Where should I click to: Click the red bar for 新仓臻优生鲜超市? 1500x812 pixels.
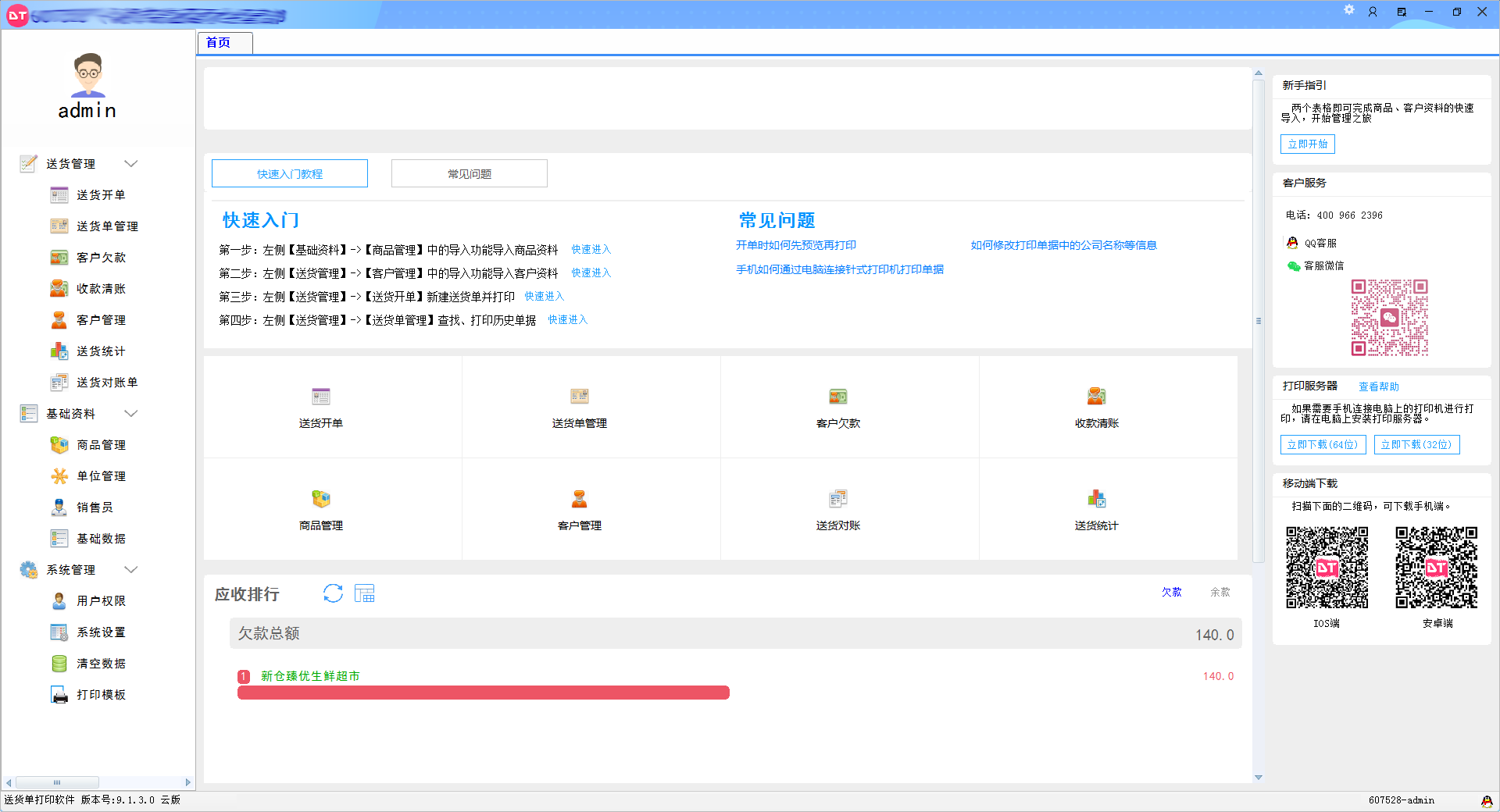[x=484, y=693]
